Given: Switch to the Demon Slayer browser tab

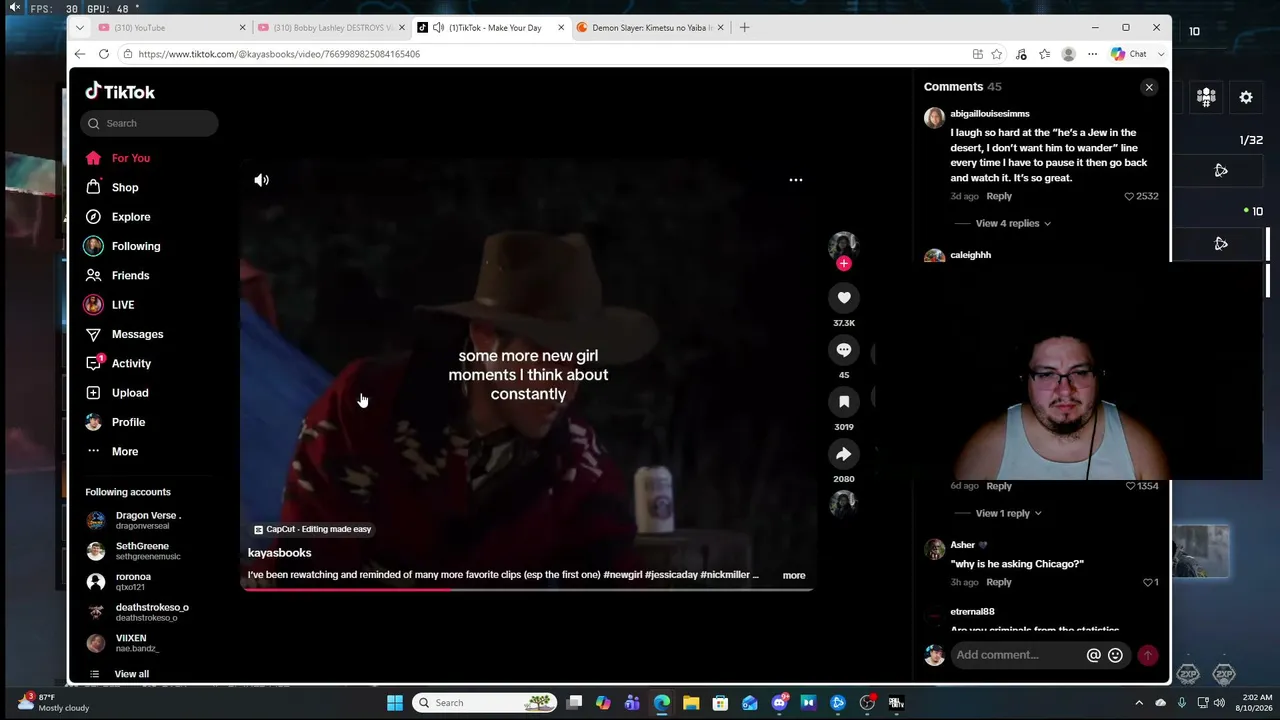Looking at the screenshot, I should [x=651, y=28].
